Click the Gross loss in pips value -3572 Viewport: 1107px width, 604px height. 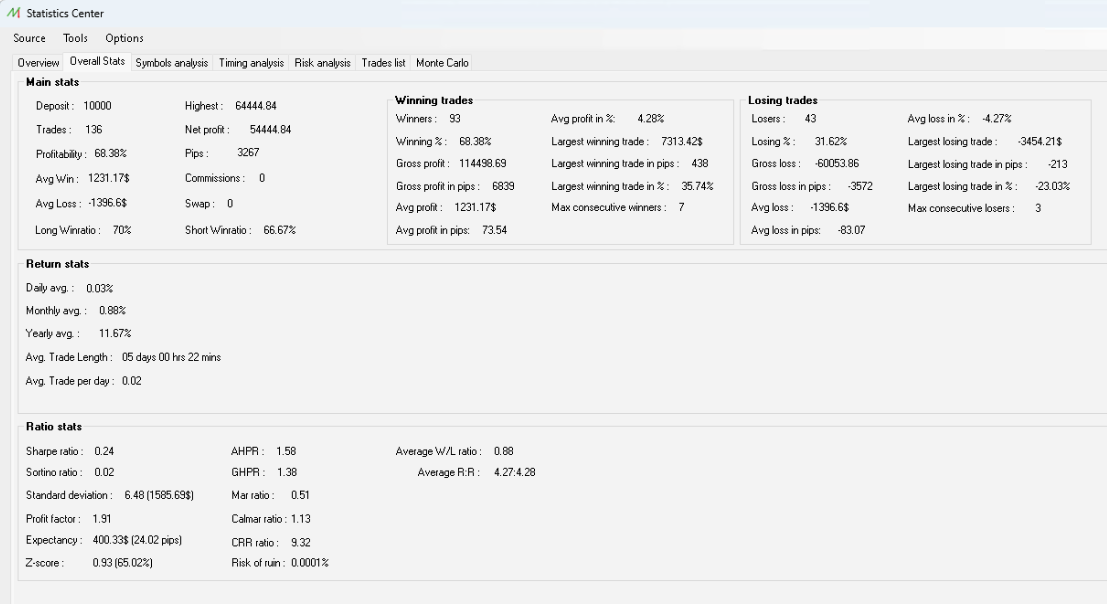point(860,186)
